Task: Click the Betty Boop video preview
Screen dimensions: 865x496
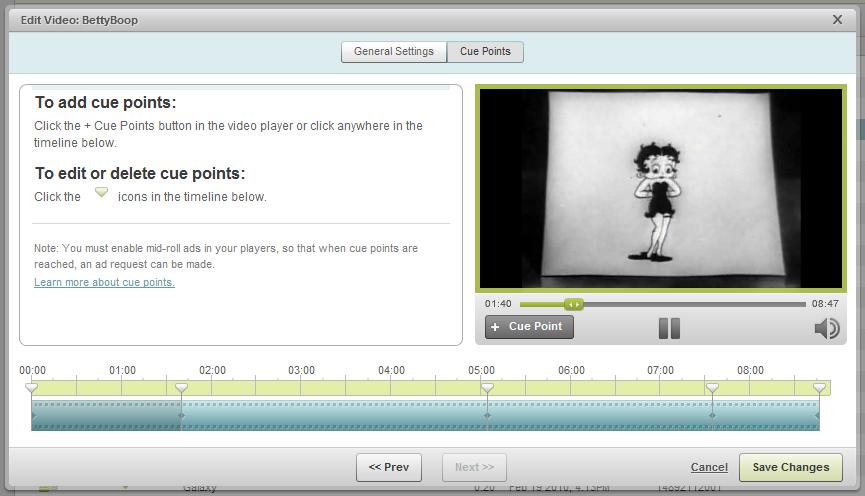Action: (661, 188)
